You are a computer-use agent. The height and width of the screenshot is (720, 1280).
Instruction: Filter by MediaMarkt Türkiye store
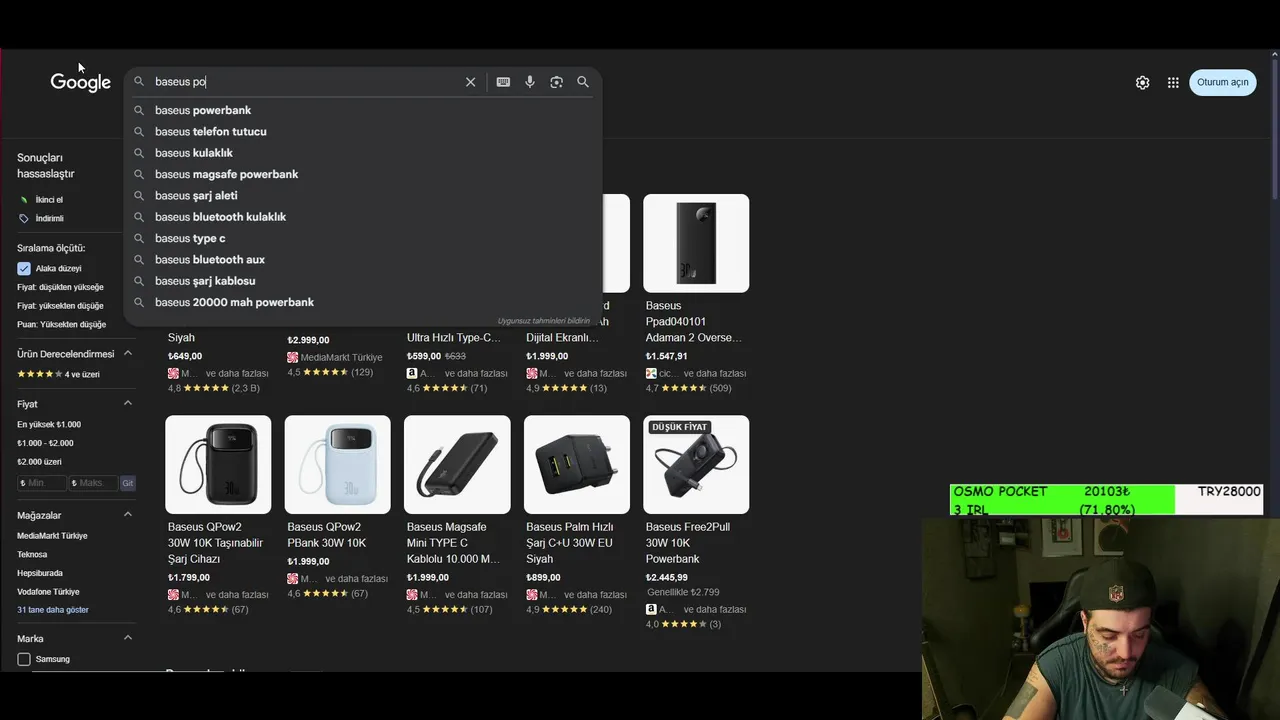[52, 536]
